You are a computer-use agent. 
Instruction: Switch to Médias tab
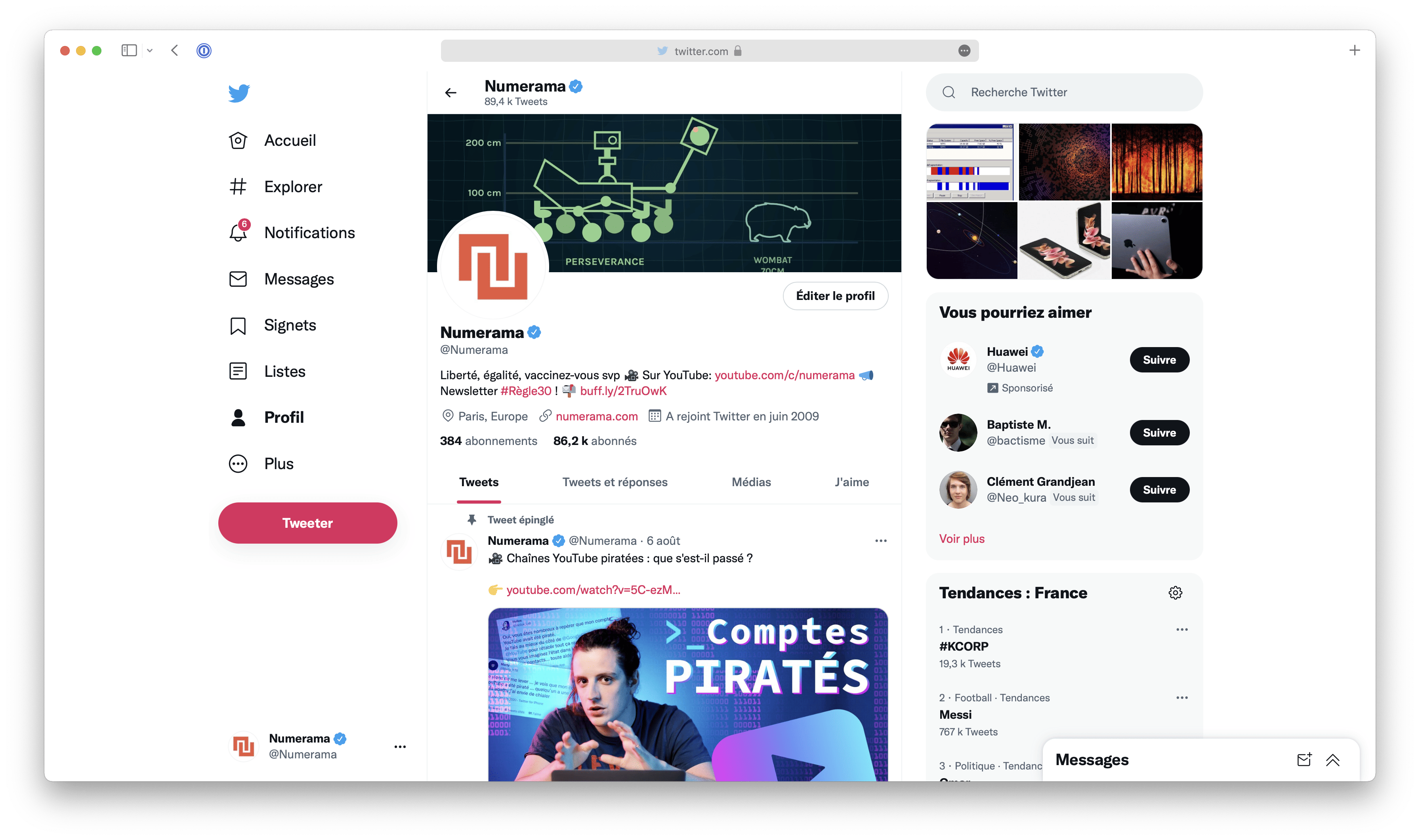(751, 482)
